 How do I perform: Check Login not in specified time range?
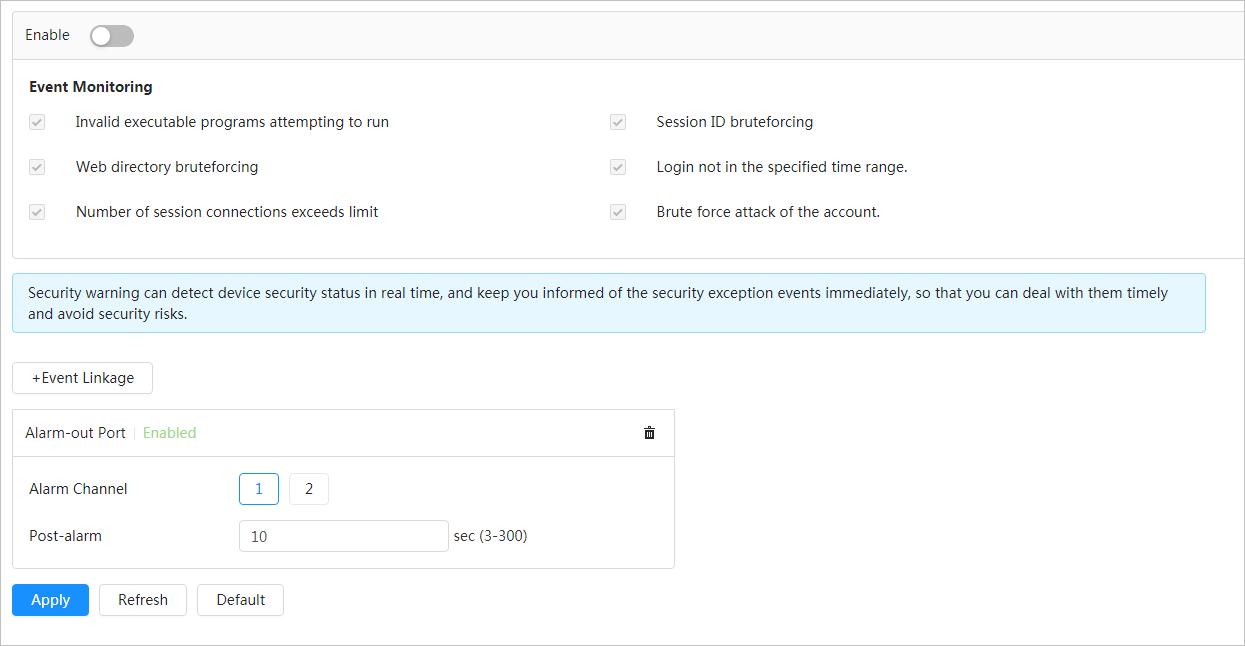coord(618,167)
